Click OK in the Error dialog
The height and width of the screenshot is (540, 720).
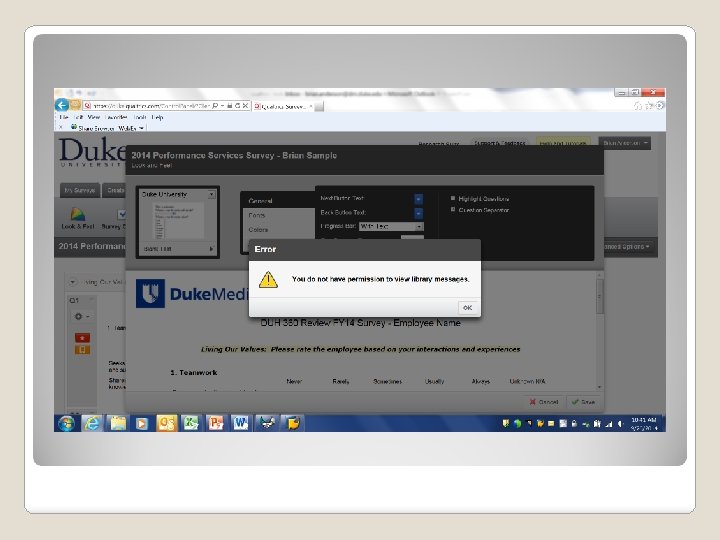point(467,308)
